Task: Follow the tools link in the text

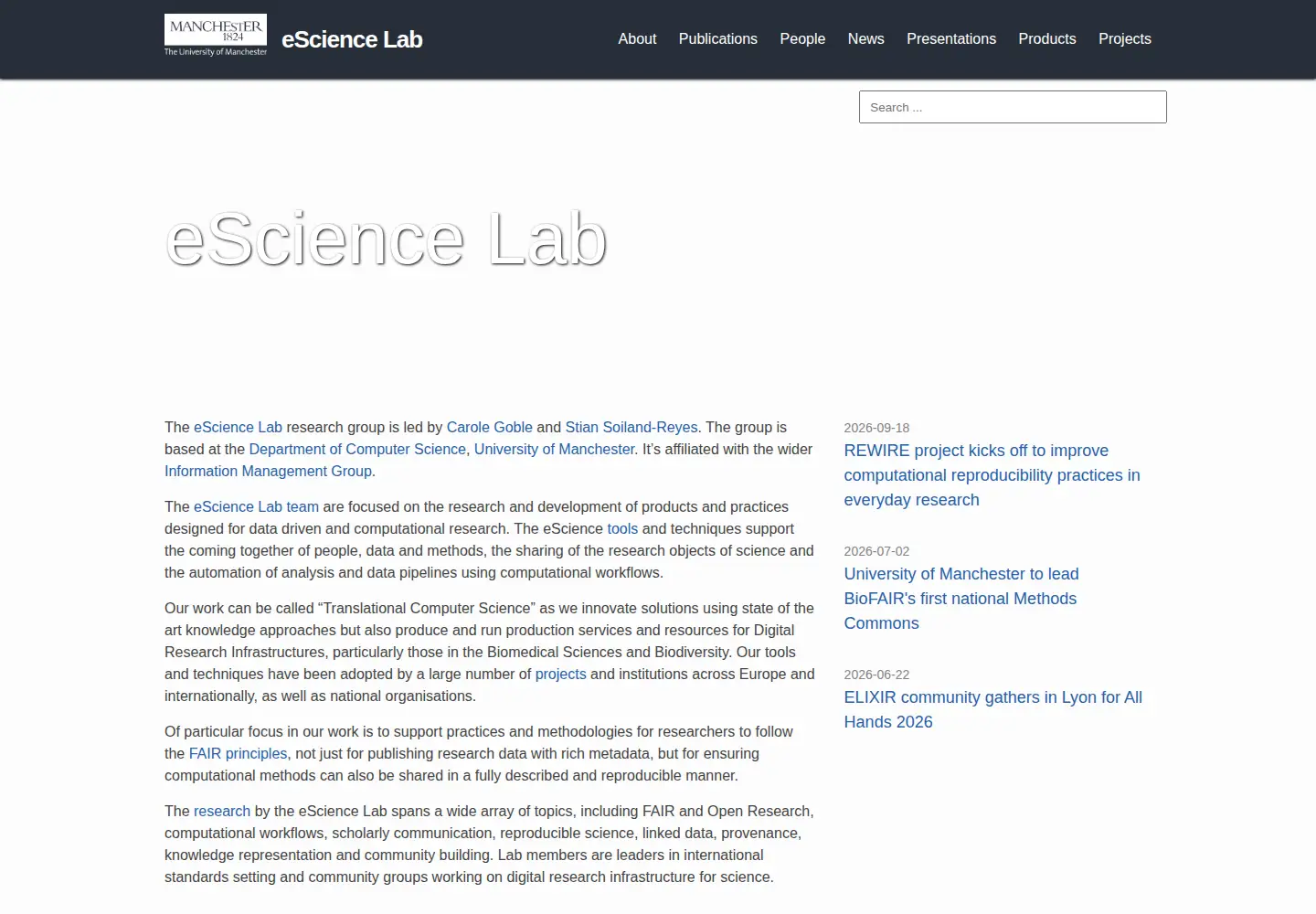Action: pyautogui.click(x=622, y=528)
